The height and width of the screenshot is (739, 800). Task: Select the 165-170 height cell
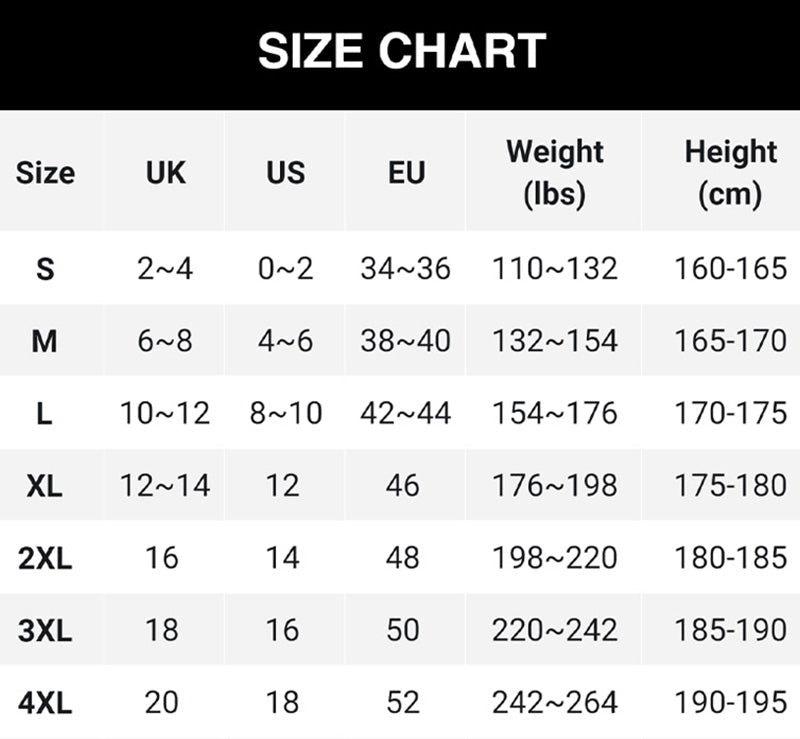(730, 341)
